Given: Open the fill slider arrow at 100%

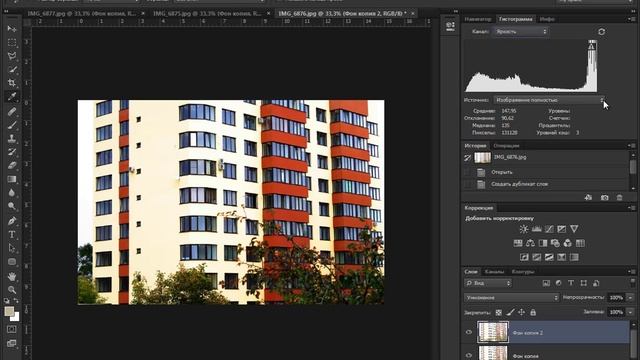Looking at the screenshot, I should 631,312.
